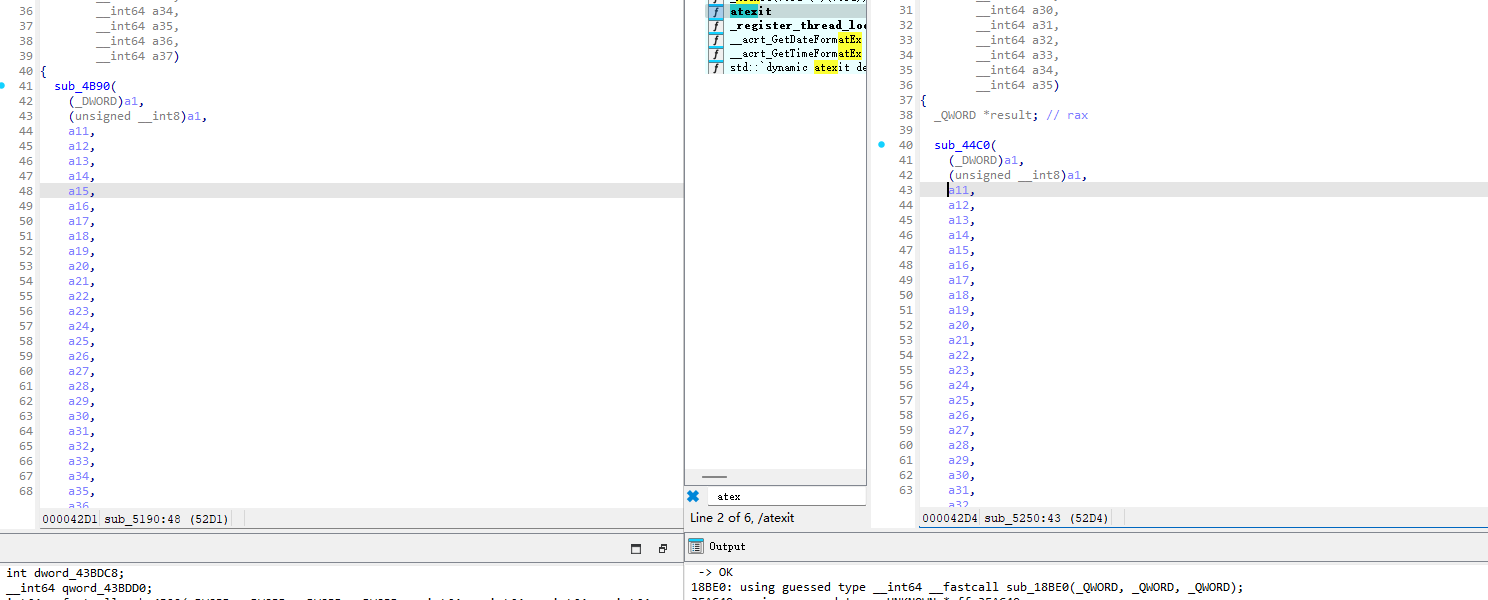Viewport: 1488px width, 600px height.
Task: Click the sub_44C0( call in right pane
Action: tap(965, 145)
